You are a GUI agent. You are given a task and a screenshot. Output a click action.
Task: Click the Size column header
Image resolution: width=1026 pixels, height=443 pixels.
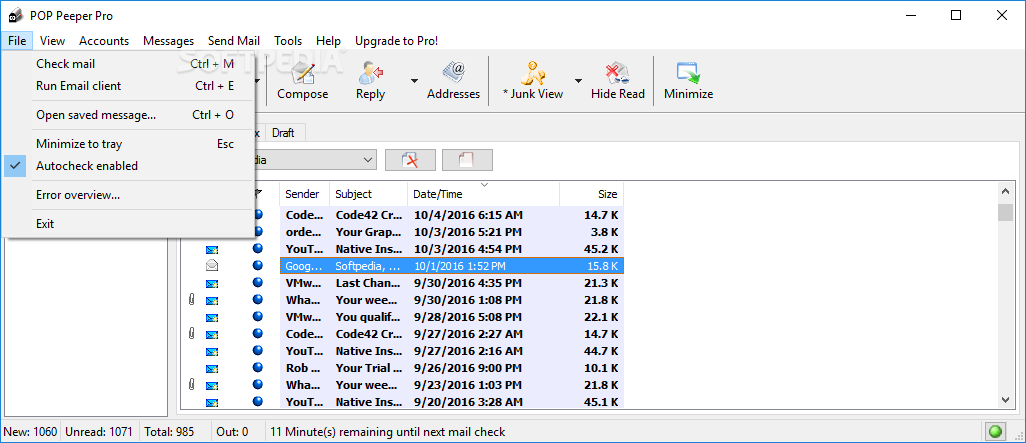(x=592, y=194)
